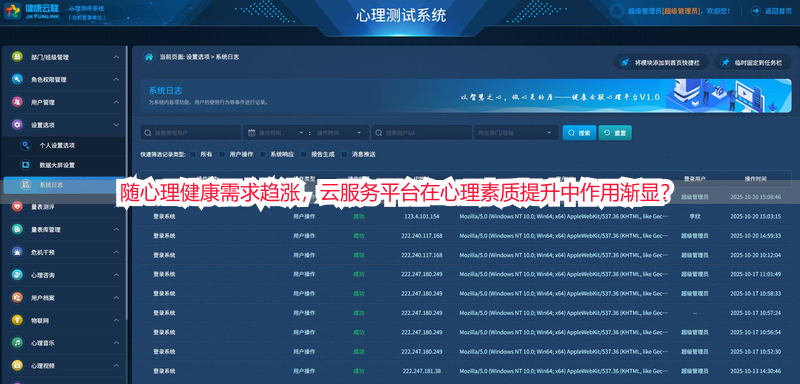
Task: Click the rocket icon for 首页快捷栏
Action: (624, 62)
